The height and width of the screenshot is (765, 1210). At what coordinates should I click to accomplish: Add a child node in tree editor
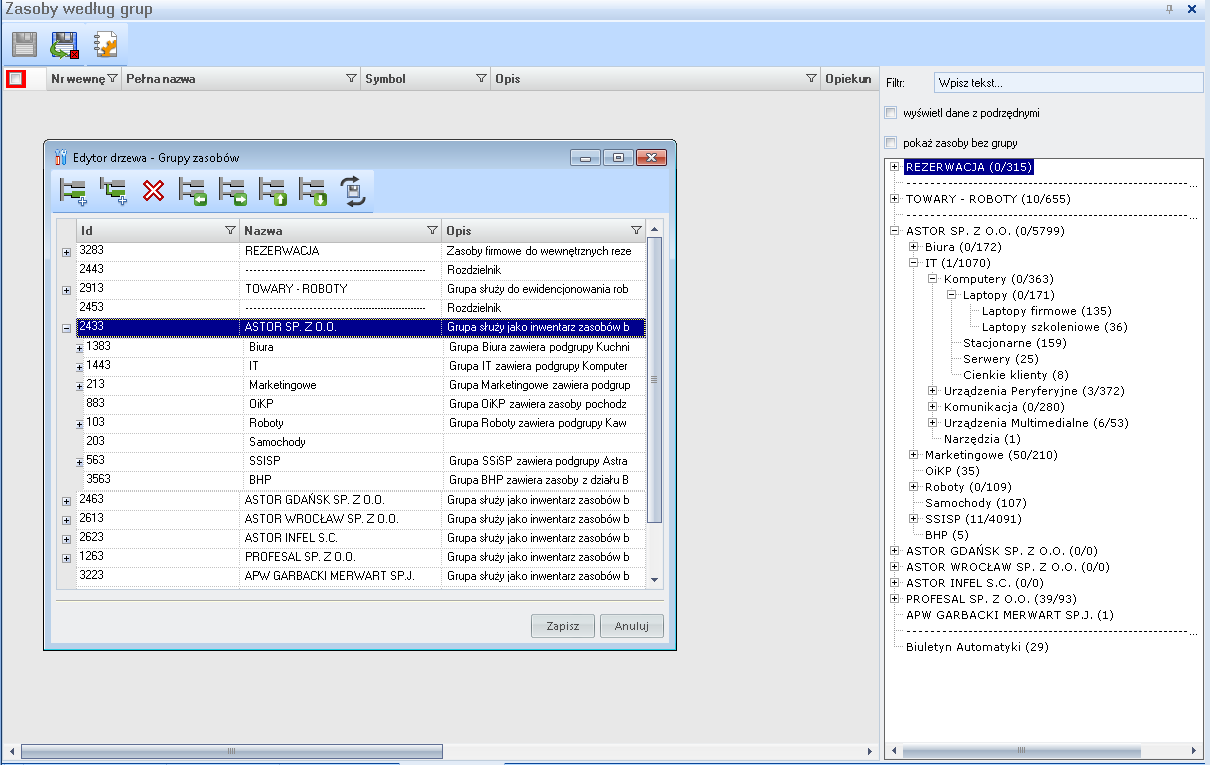coord(113,190)
